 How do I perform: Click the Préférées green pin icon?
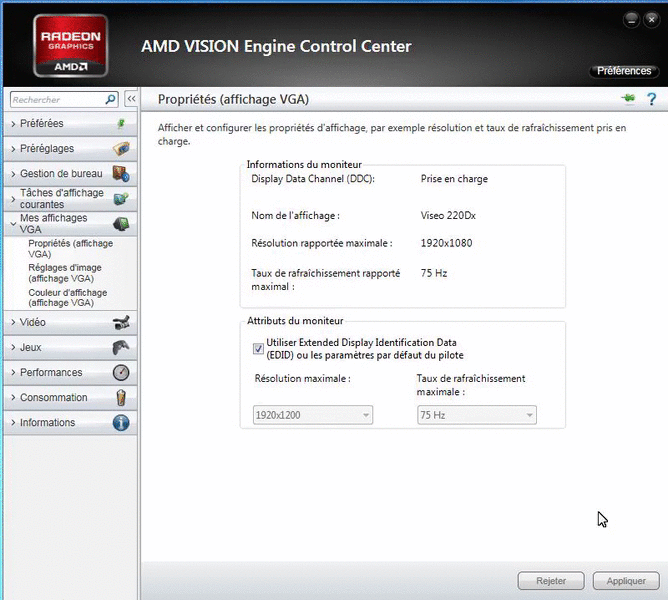pyautogui.click(x=121, y=124)
